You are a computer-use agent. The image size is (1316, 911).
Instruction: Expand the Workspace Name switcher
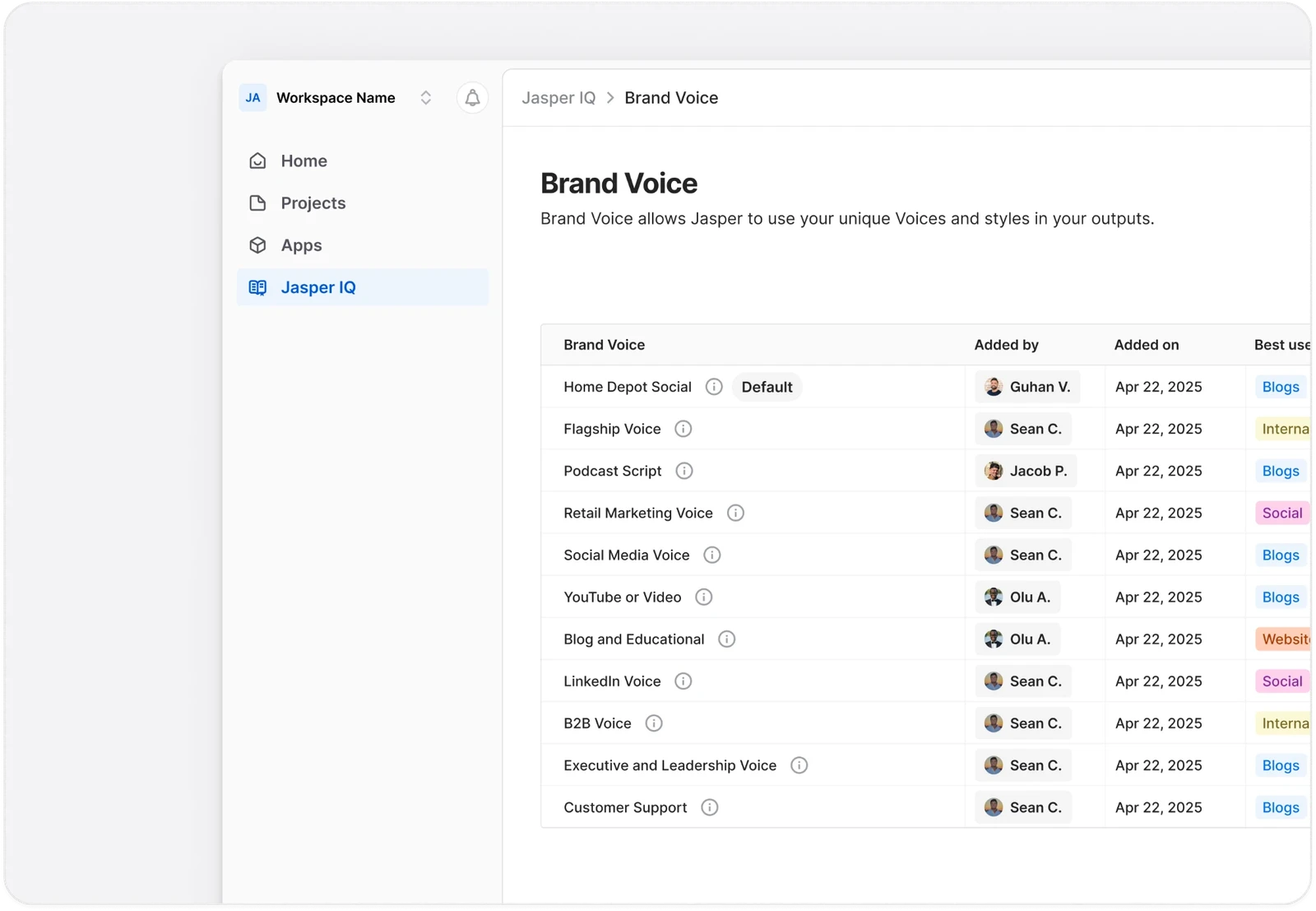tap(425, 98)
